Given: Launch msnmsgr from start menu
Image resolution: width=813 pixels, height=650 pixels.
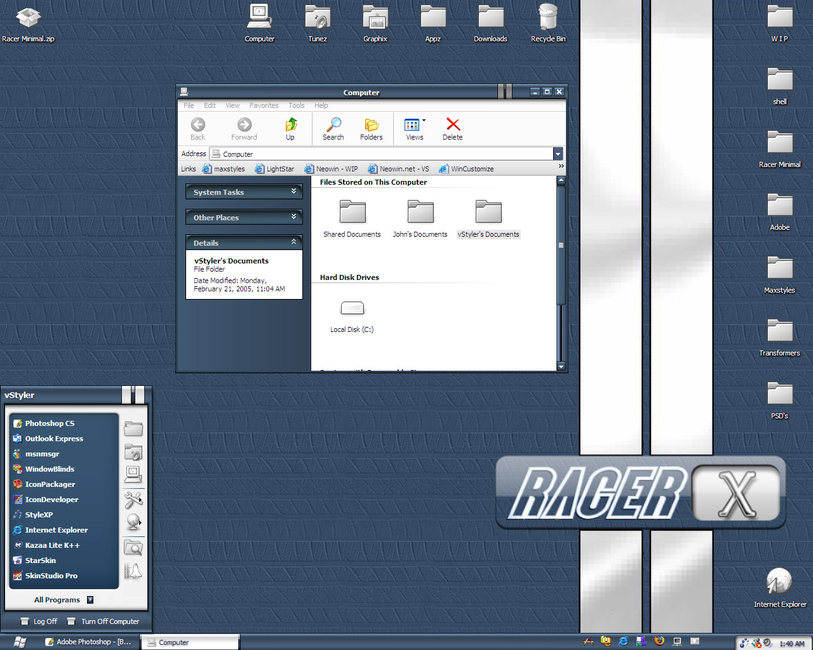Looking at the screenshot, I should pos(42,454).
